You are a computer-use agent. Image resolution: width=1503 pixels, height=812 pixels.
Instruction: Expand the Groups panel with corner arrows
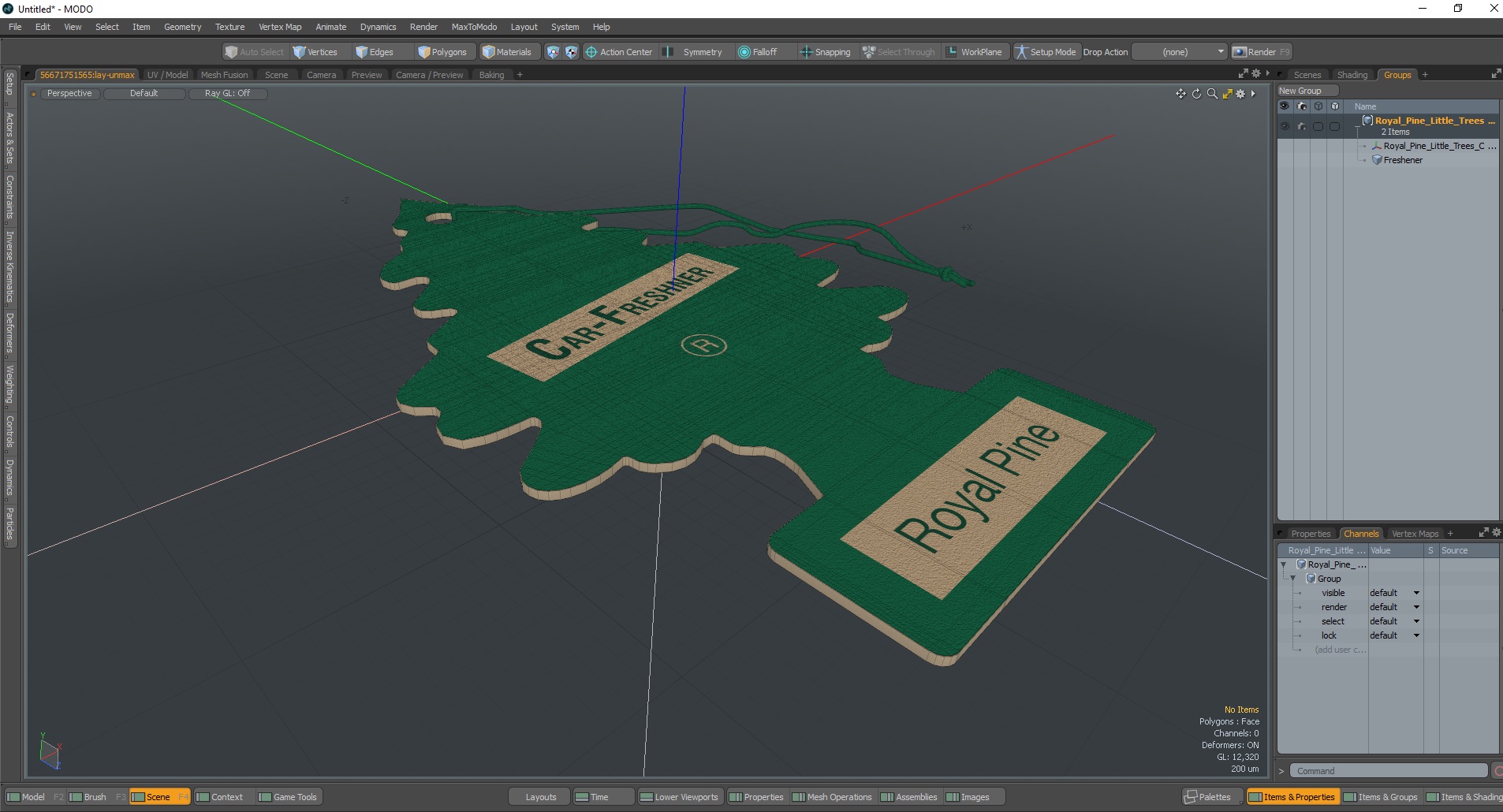click(x=1496, y=74)
